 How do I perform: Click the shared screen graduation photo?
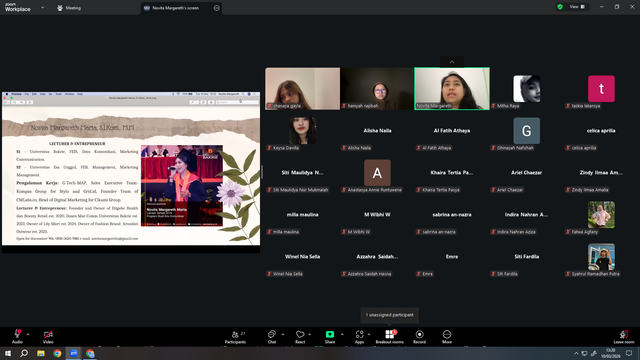click(x=182, y=186)
